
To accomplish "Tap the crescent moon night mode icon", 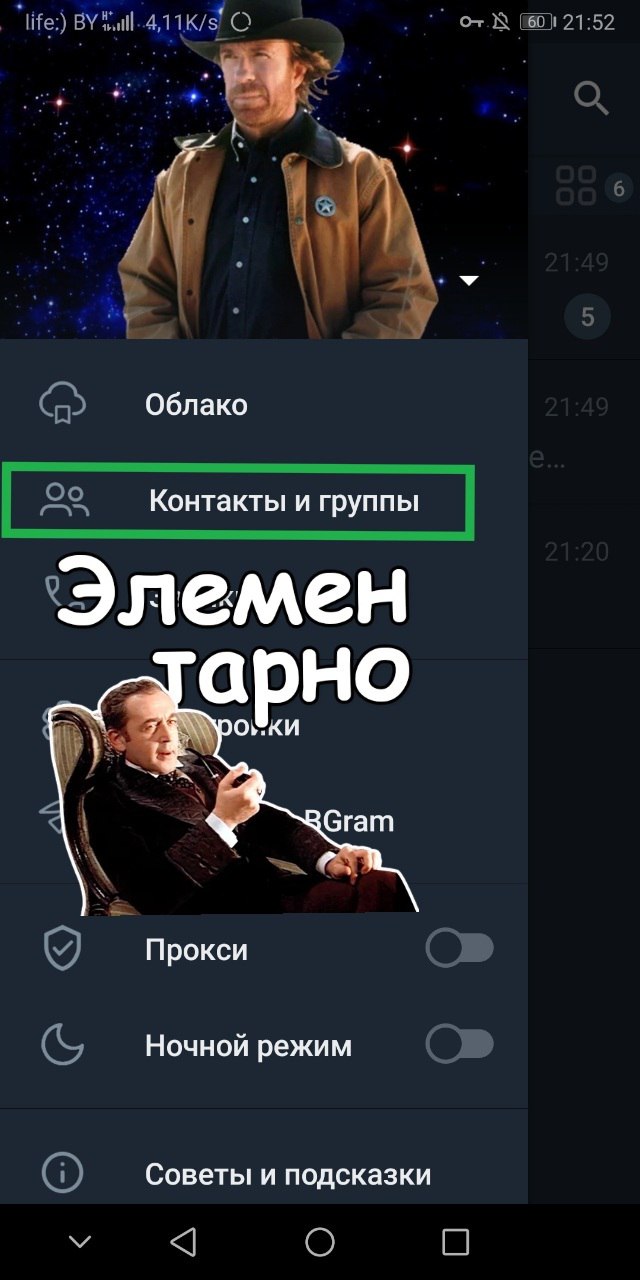I will [x=62, y=1046].
